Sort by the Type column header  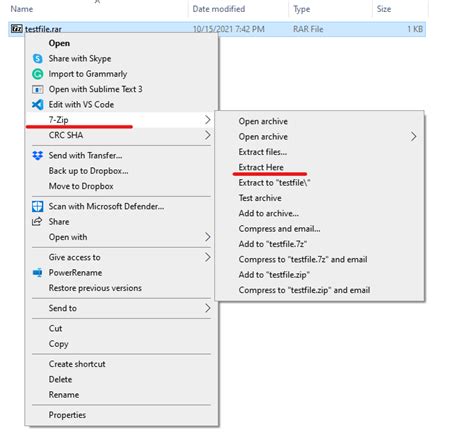[x=302, y=9]
